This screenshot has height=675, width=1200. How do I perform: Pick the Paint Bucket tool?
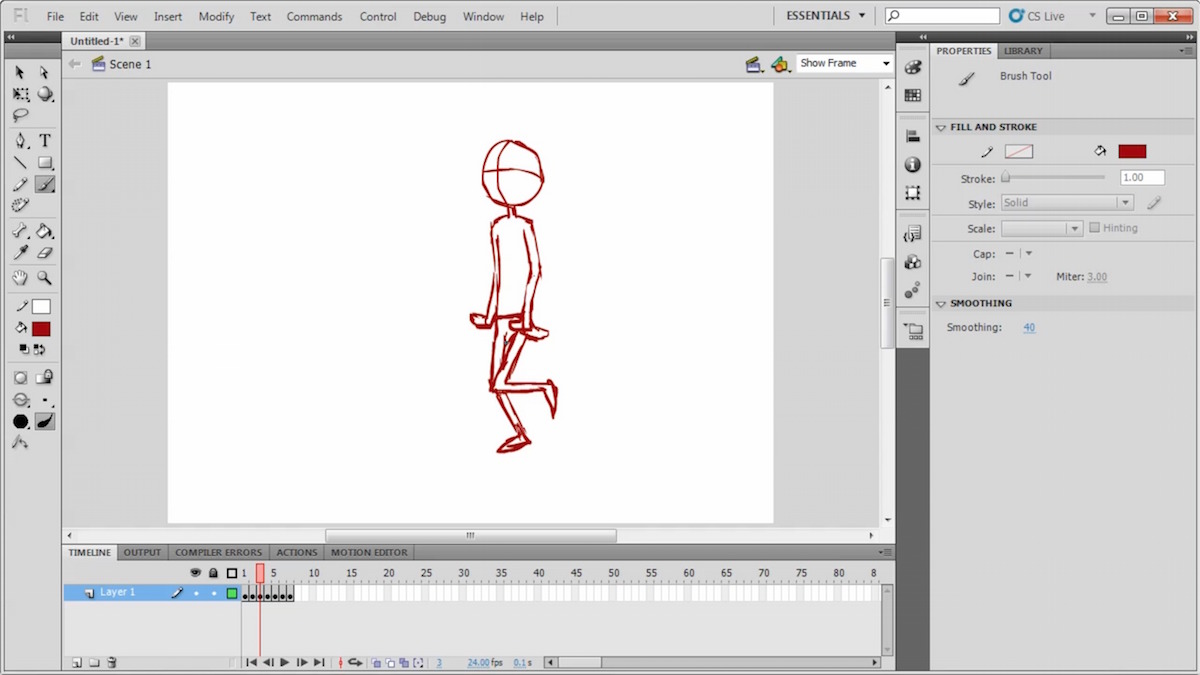(x=45, y=231)
